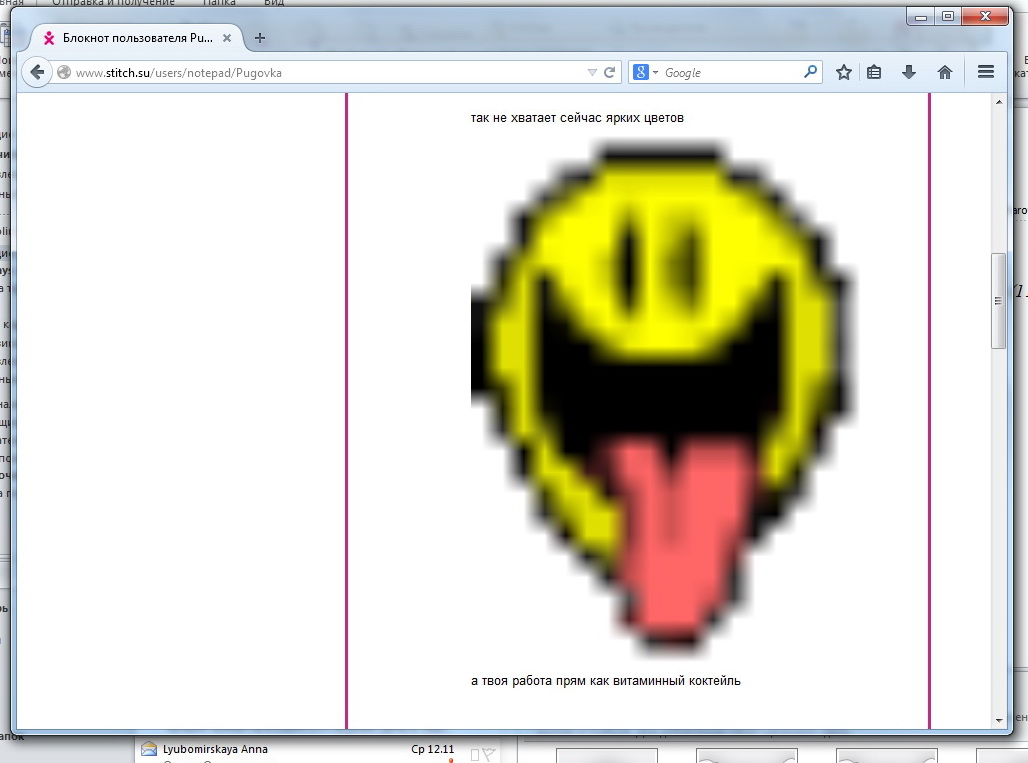
Task: Bookmark this page with the star icon
Action: (x=844, y=72)
